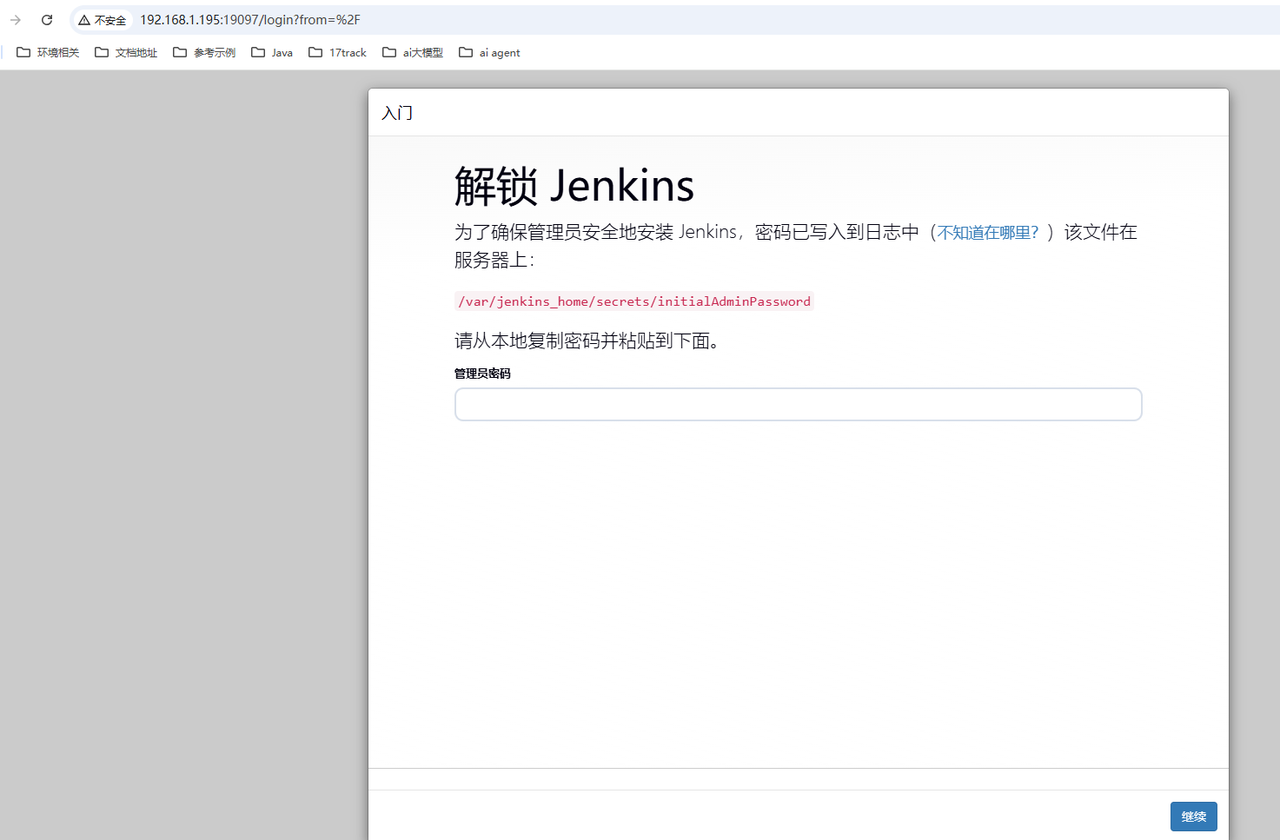Click the address bar URL 192.168.1.195:19097
The image size is (1280, 840).
[250, 20]
